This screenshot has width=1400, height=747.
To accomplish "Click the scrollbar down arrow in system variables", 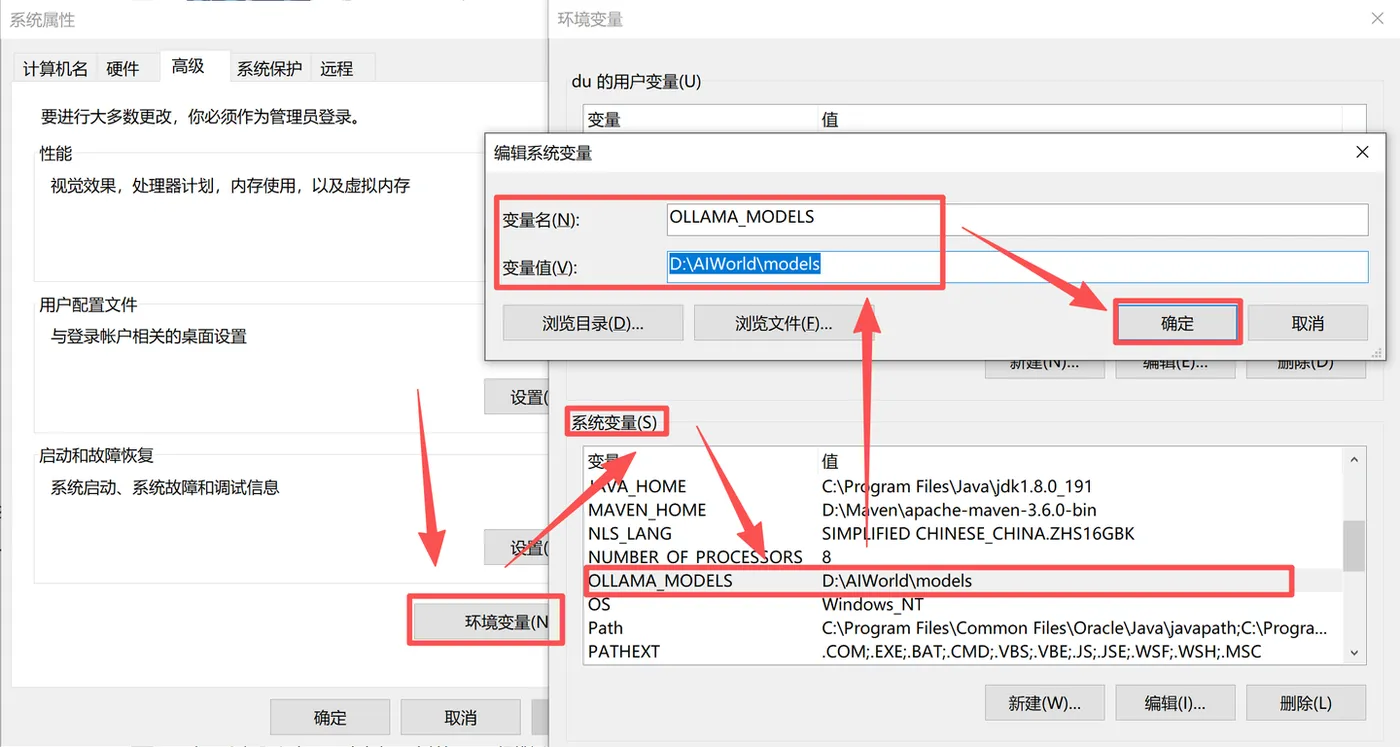I will click(x=1354, y=652).
